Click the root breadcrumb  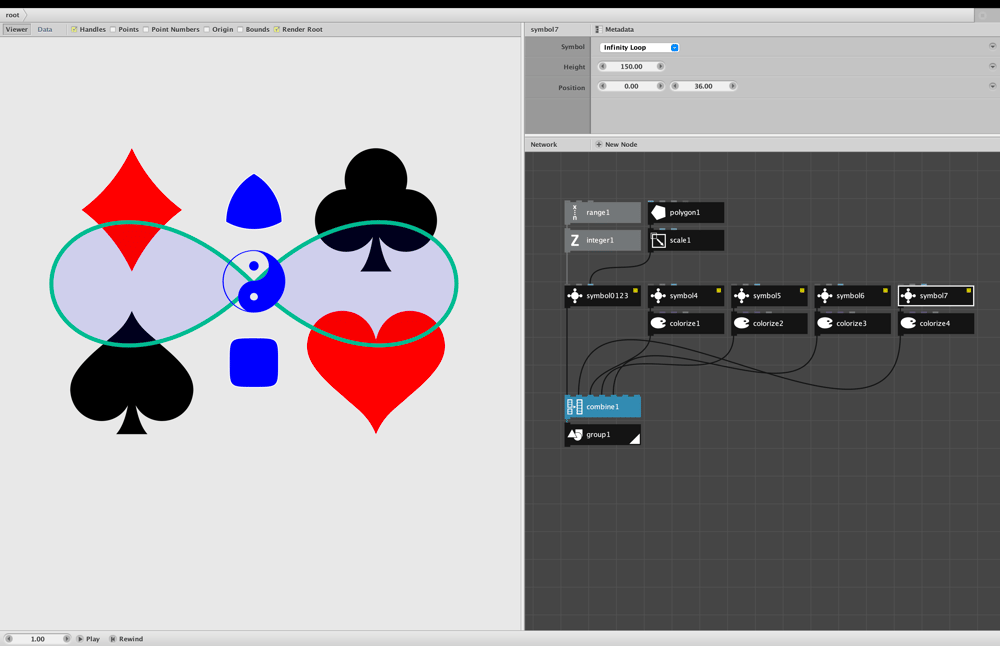pyautogui.click(x=13, y=15)
